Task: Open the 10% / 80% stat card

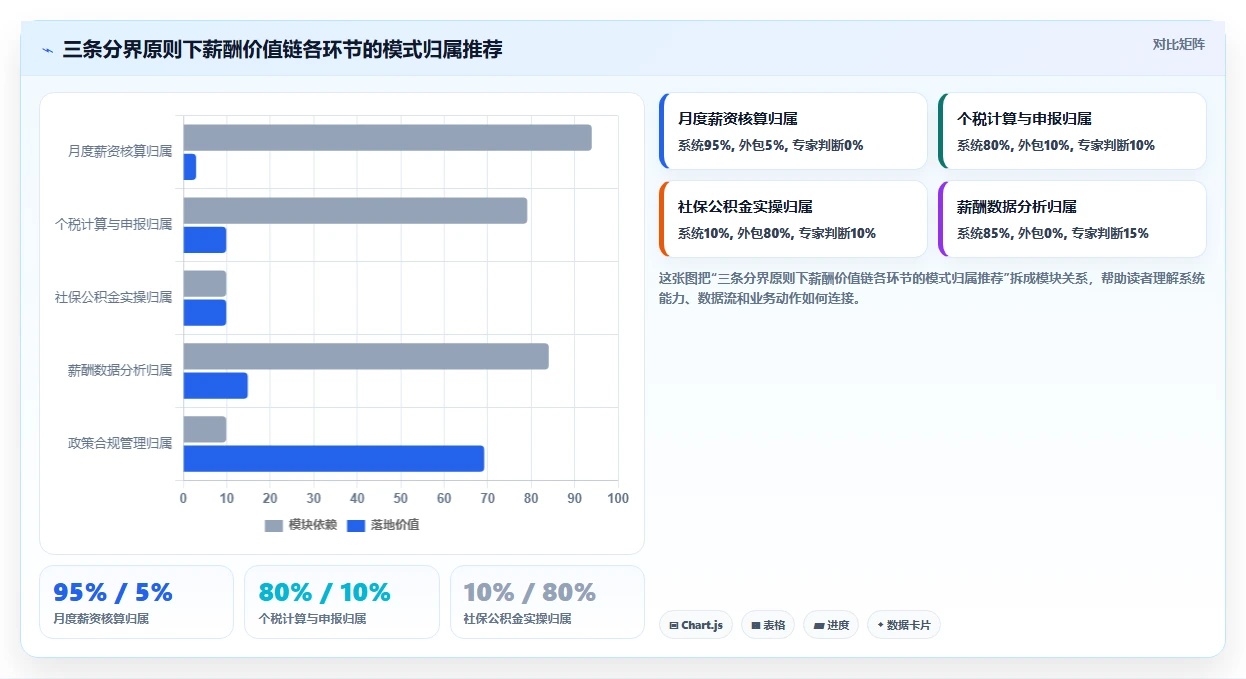Action: (547, 602)
